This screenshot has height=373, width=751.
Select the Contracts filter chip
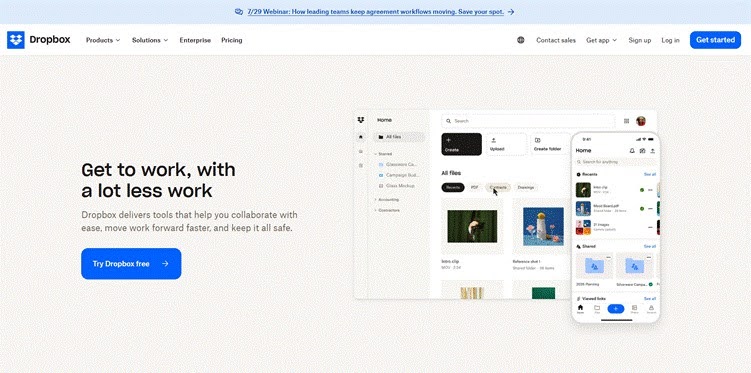[x=498, y=187]
